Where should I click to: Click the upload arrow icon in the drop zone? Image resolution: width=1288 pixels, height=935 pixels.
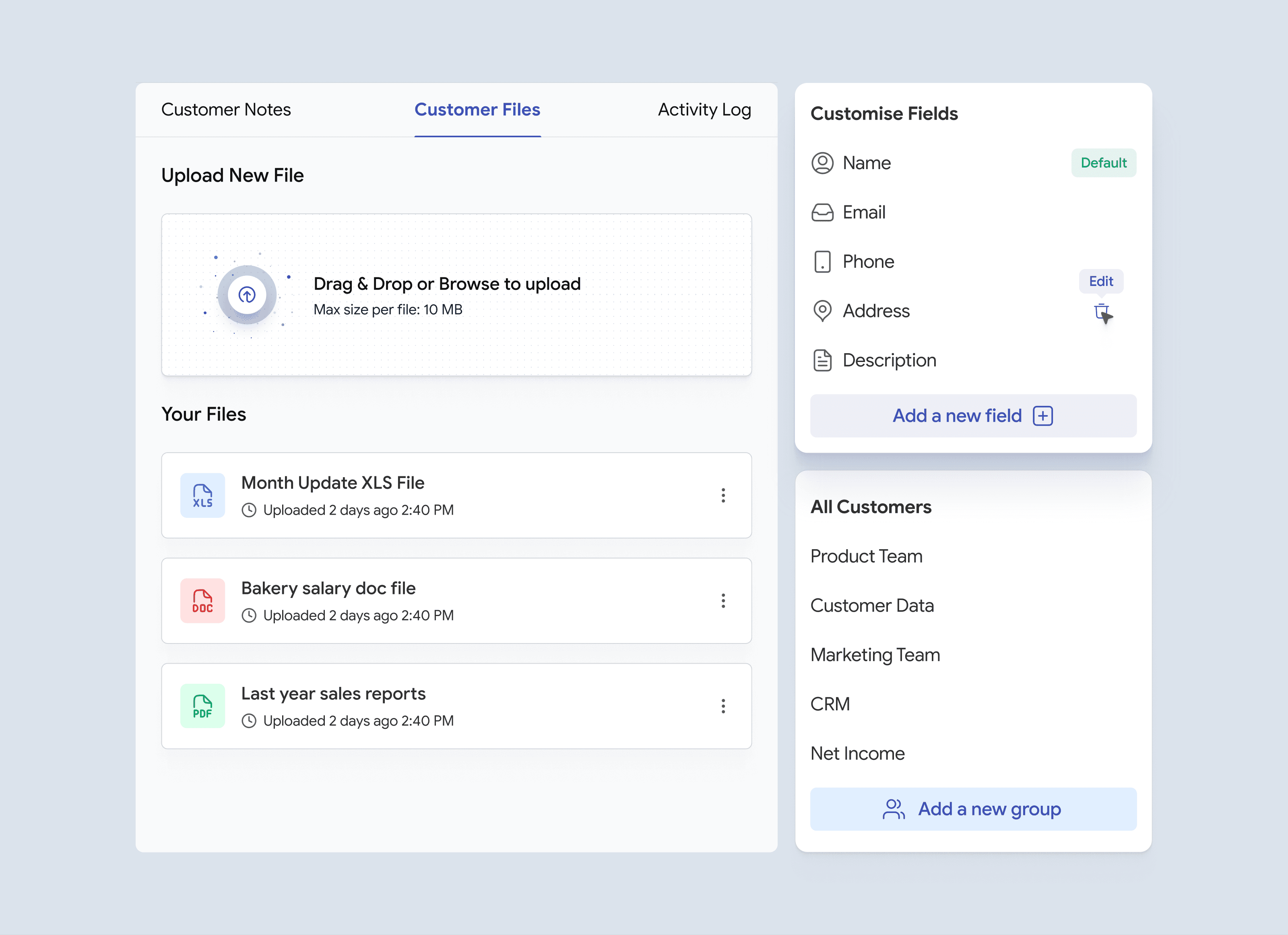tap(246, 295)
